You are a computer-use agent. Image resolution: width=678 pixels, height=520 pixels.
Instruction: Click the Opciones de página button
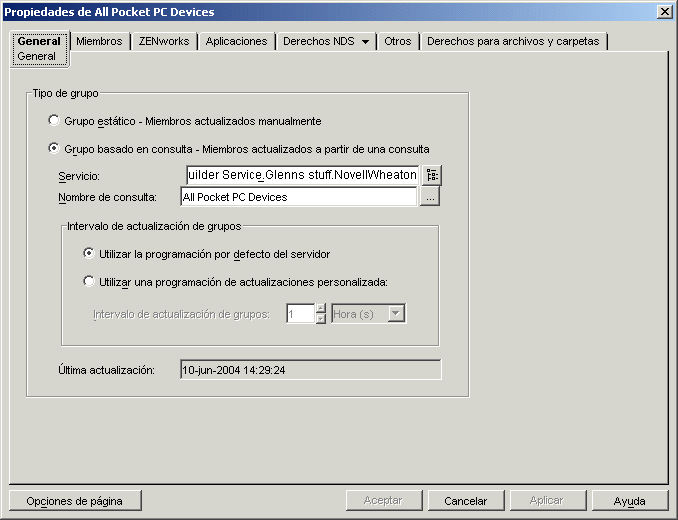(x=75, y=501)
